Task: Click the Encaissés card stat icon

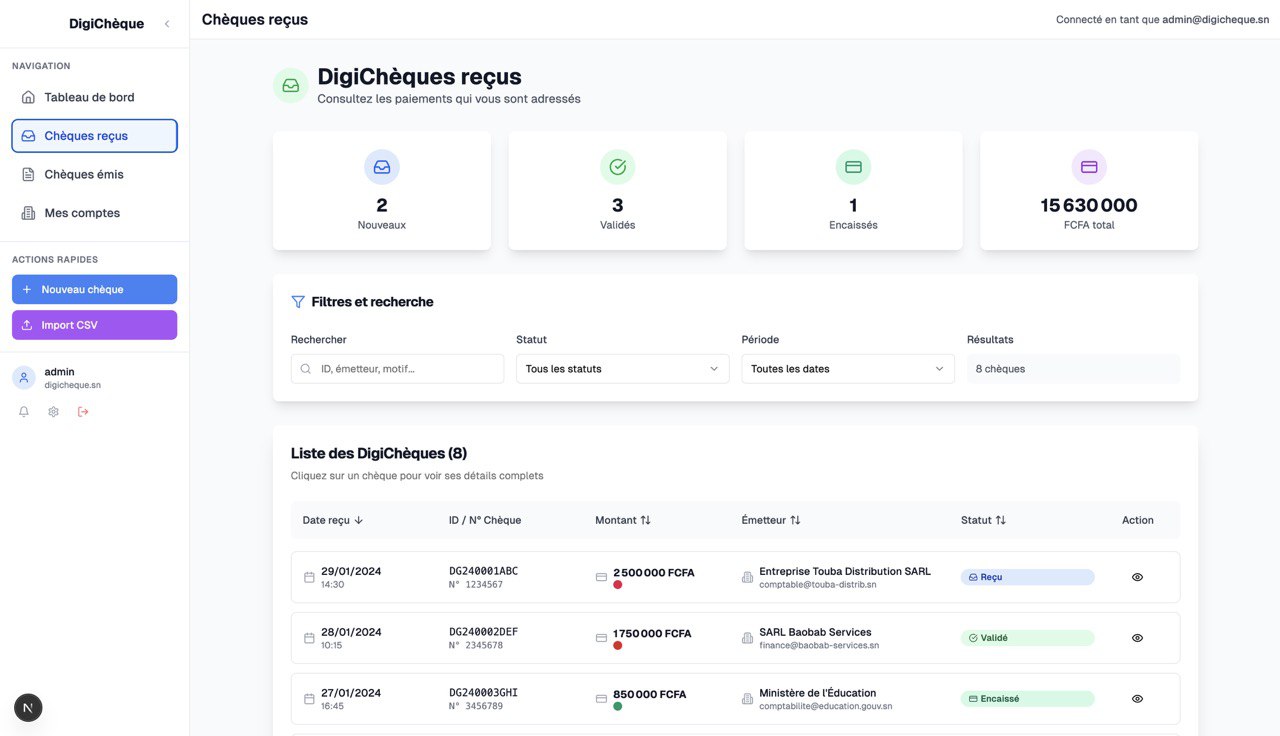Action: click(853, 168)
